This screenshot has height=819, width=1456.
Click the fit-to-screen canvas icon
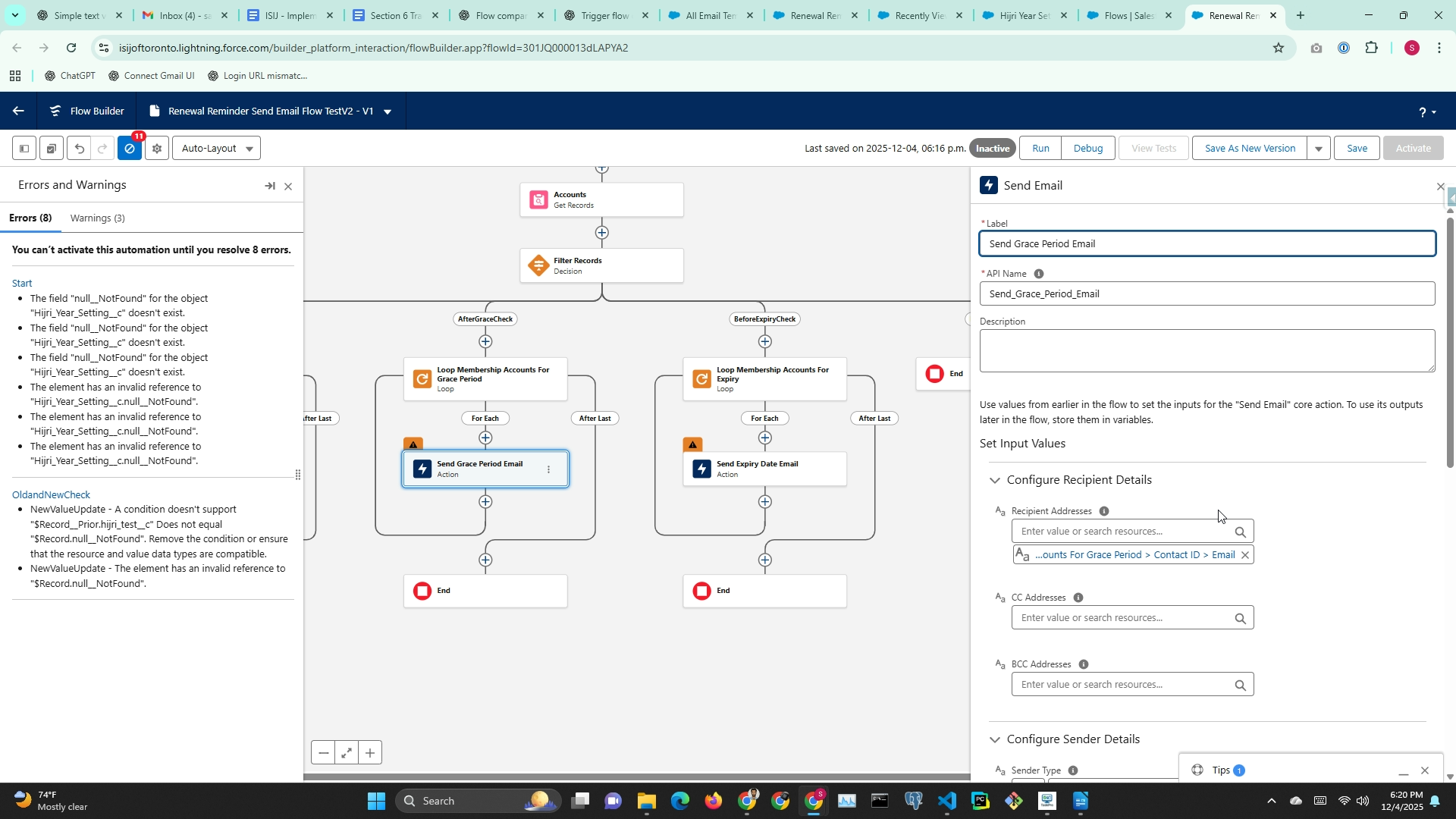pos(347,753)
